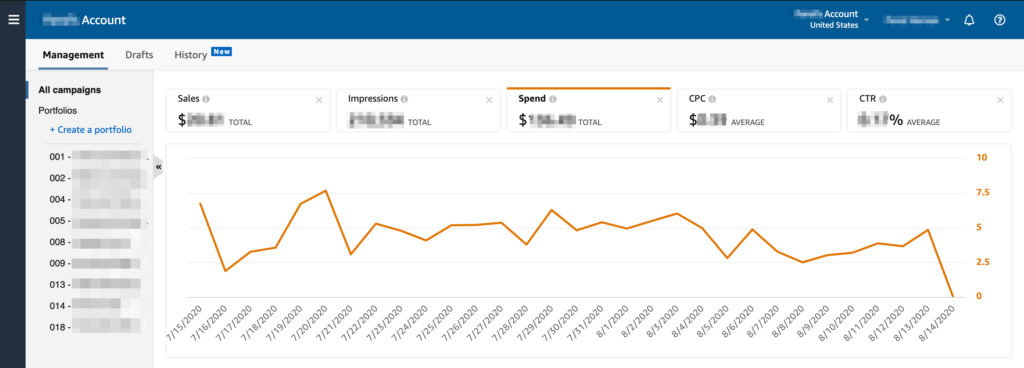Remove the Sales metric card
The image size is (1024, 368).
point(319,100)
